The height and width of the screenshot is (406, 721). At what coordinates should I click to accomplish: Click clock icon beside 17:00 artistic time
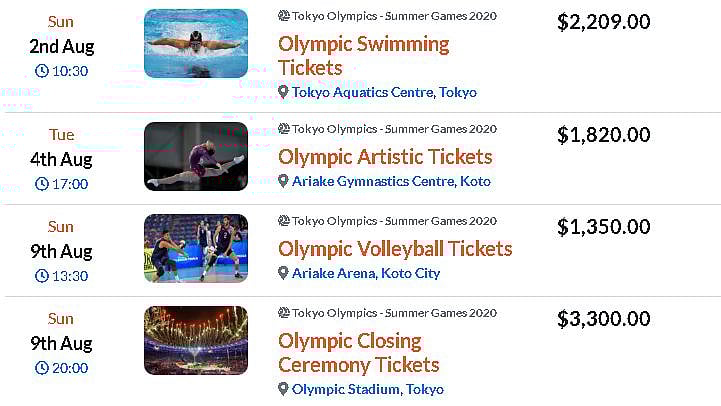(42, 184)
